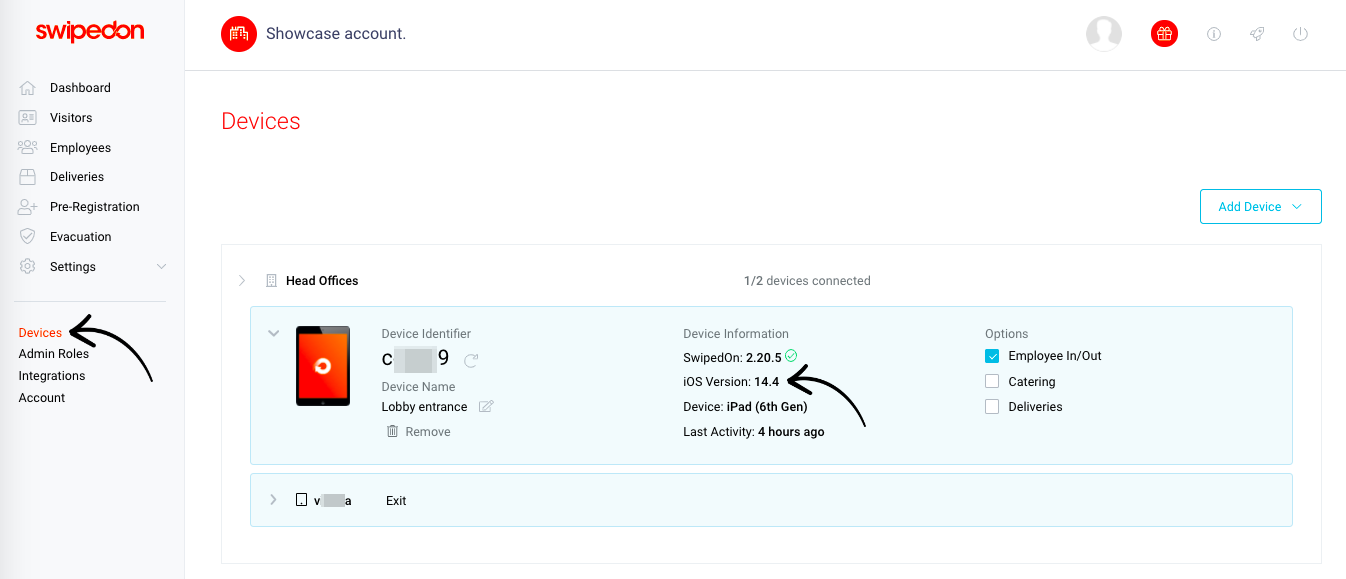
Task: Enable the Catering option checkbox
Action: (992, 381)
